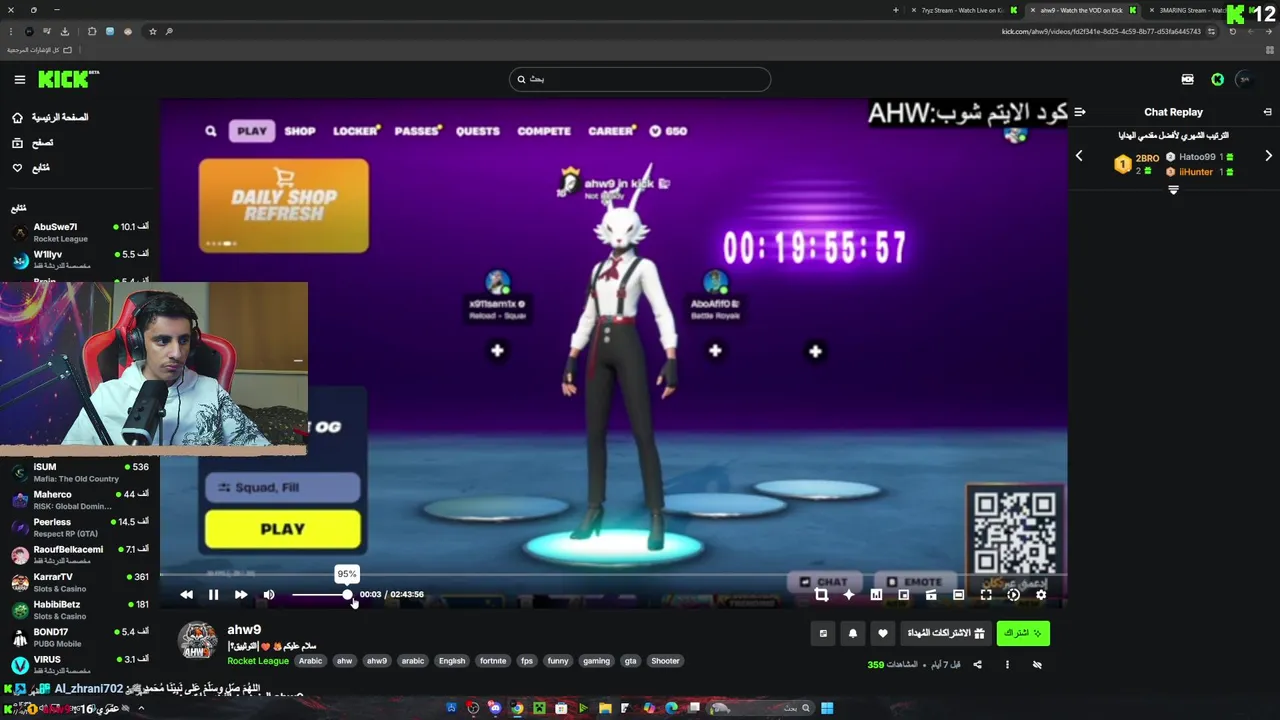The height and width of the screenshot is (720, 1280).
Task: Seek on the video progress bar
Action: click(x=613, y=575)
